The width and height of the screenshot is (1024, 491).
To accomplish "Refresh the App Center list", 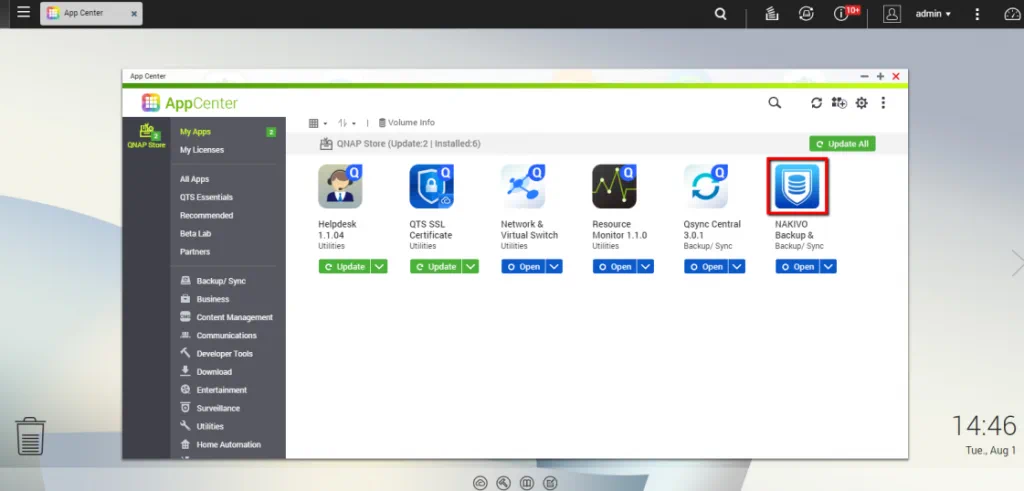I will [816, 103].
